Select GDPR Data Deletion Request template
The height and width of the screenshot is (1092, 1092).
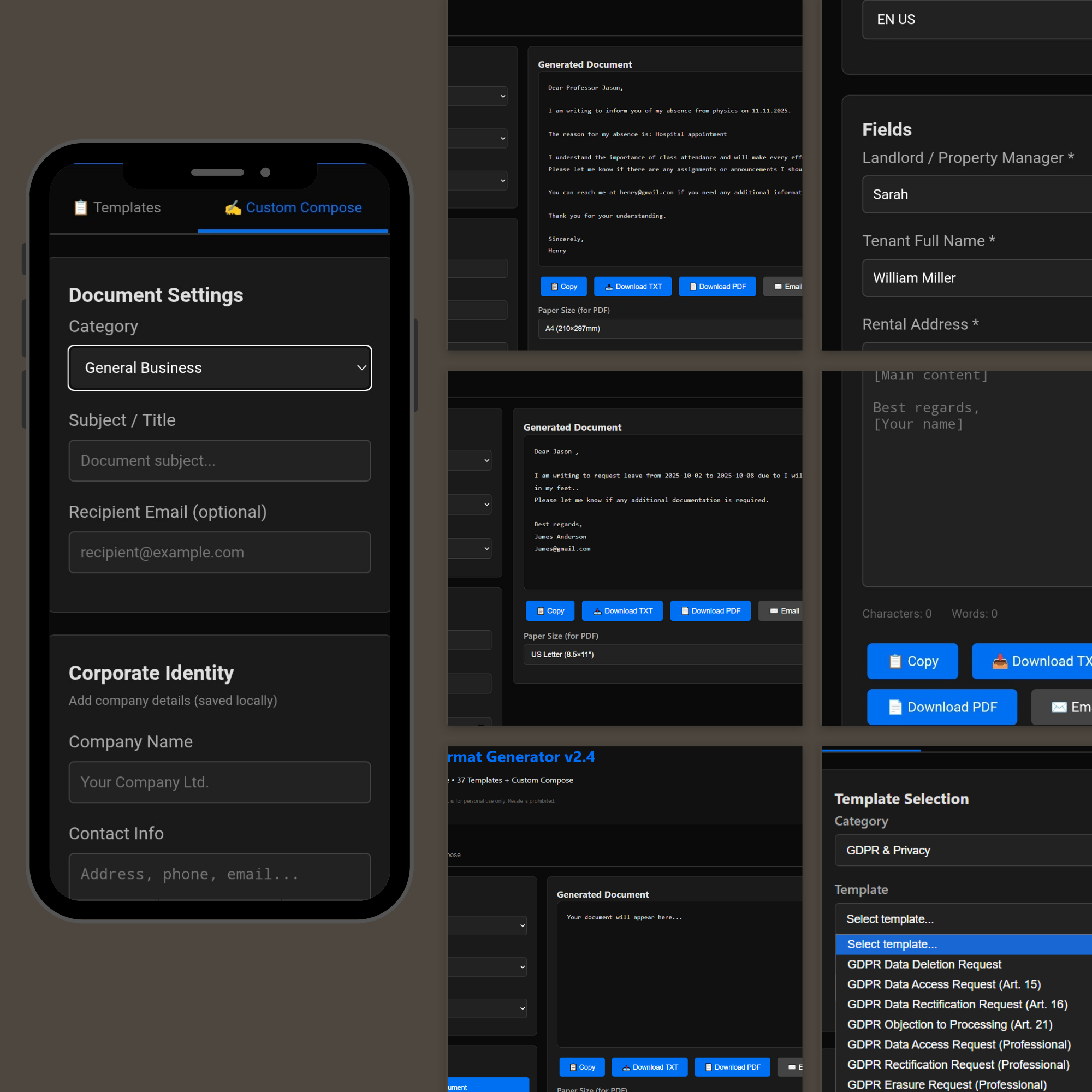point(924,964)
